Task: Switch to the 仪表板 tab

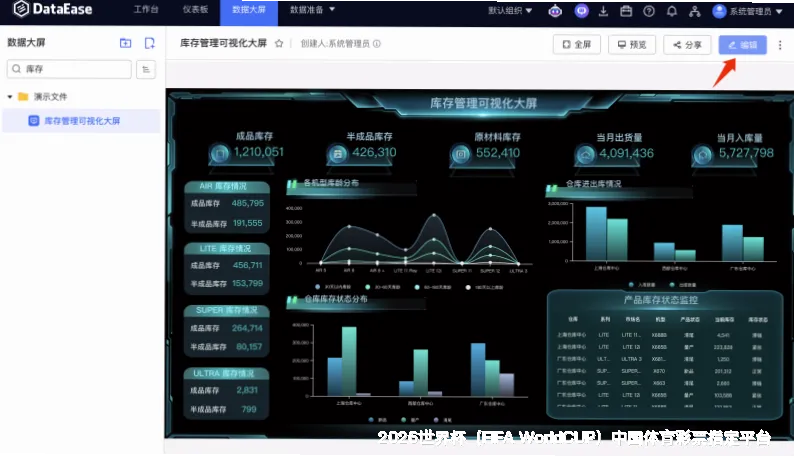Action: point(195,10)
